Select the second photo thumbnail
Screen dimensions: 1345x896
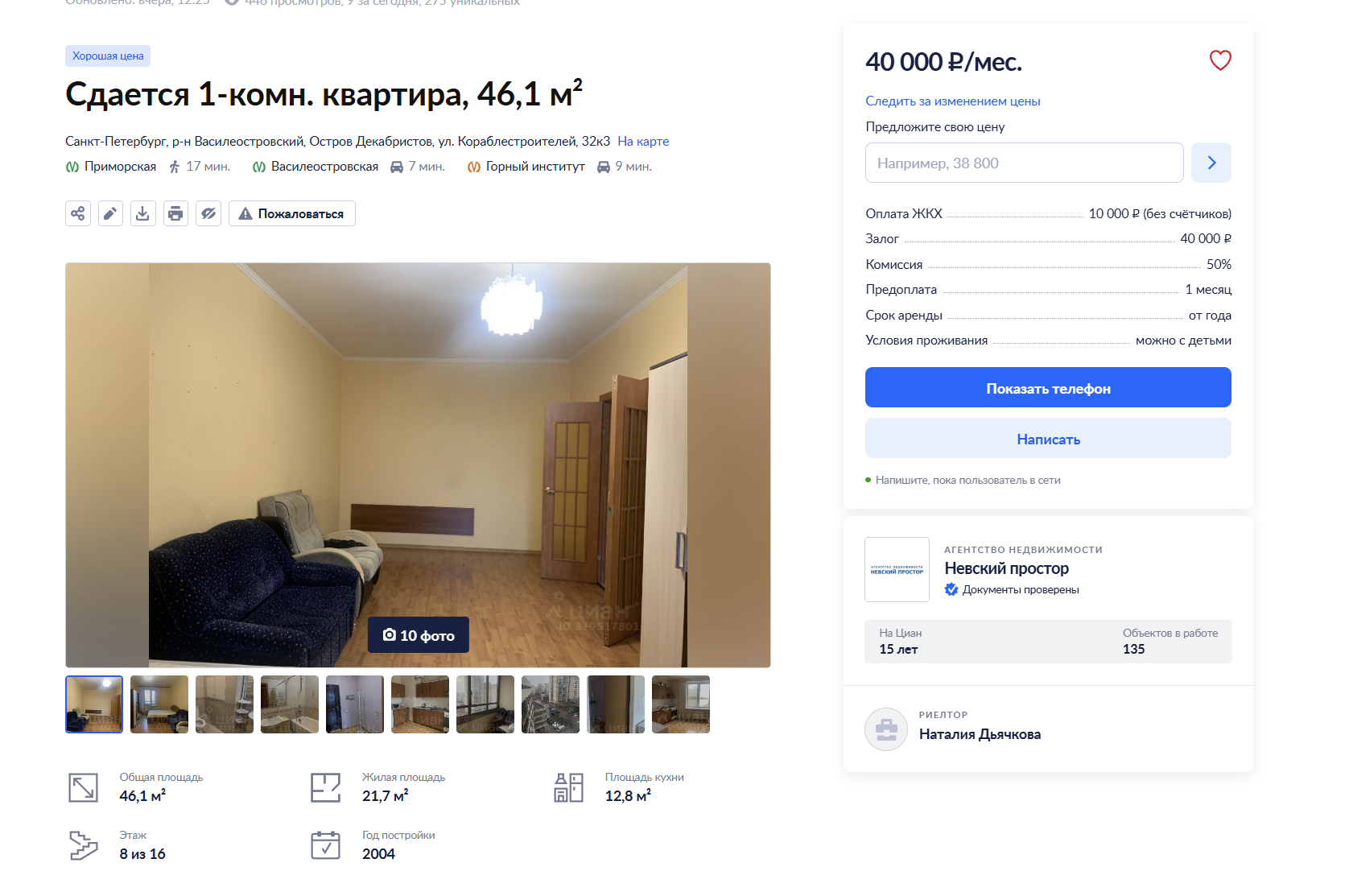pyautogui.click(x=159, y=704)
